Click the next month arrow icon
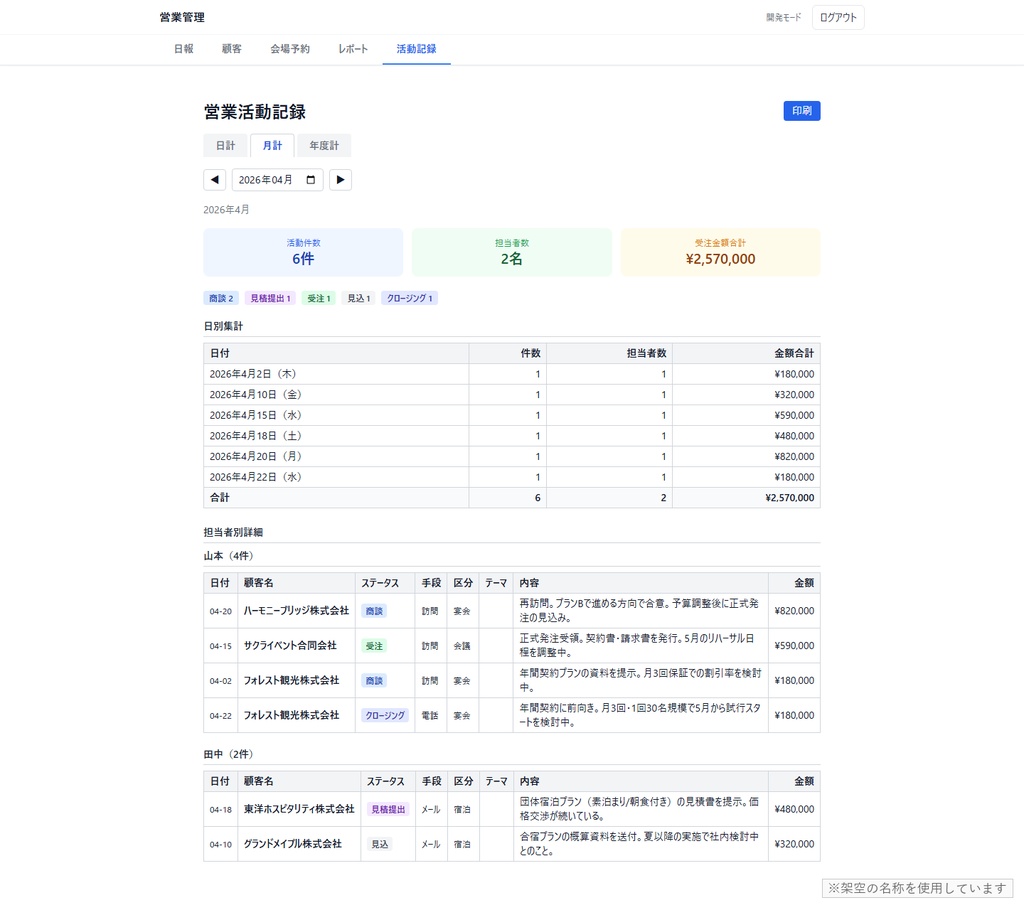 340,179
